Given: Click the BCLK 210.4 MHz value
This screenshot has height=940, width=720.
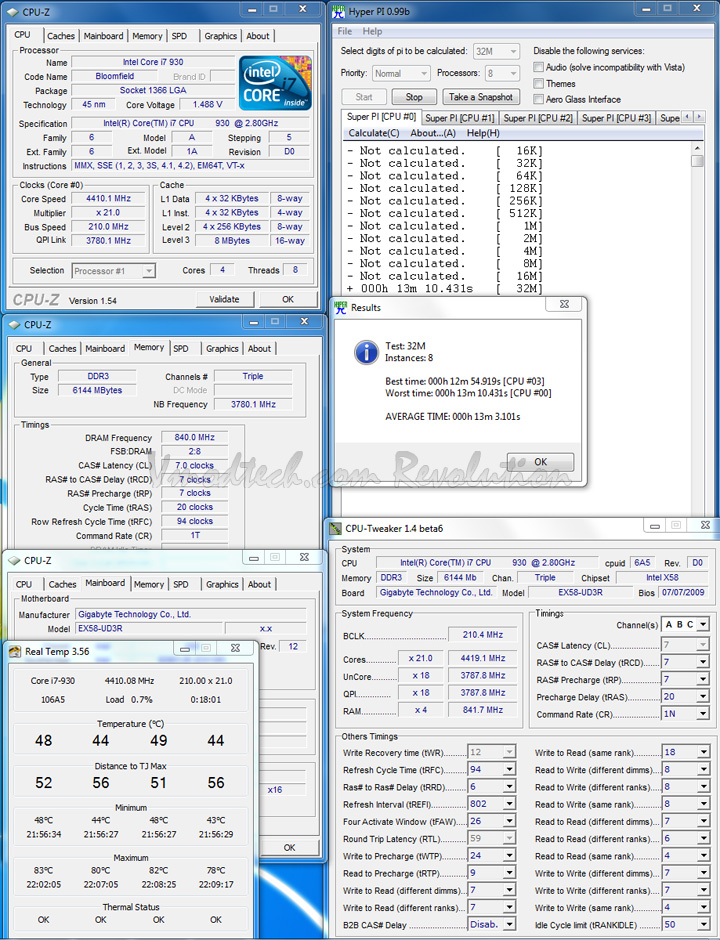Looking at the screenshot, I should pyautogui.click(x=483, y=634).
